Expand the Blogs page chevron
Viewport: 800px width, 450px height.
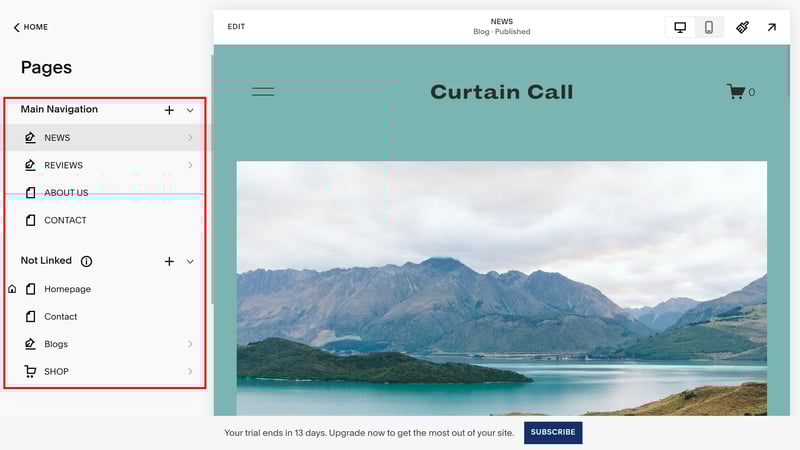[190, 344]
